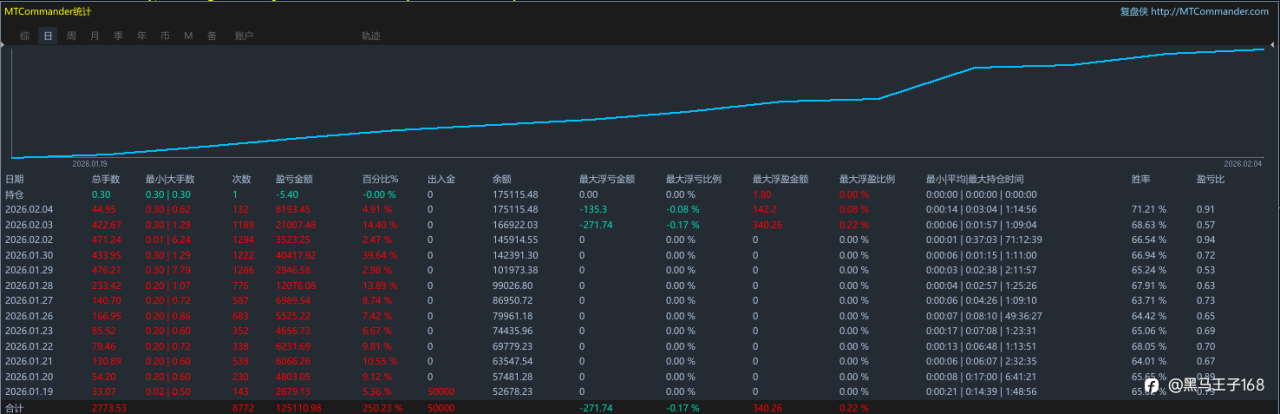Select the 2026.02.02 date row
This screenshot has width=1280, height=414.
click(x=640, y=240)
